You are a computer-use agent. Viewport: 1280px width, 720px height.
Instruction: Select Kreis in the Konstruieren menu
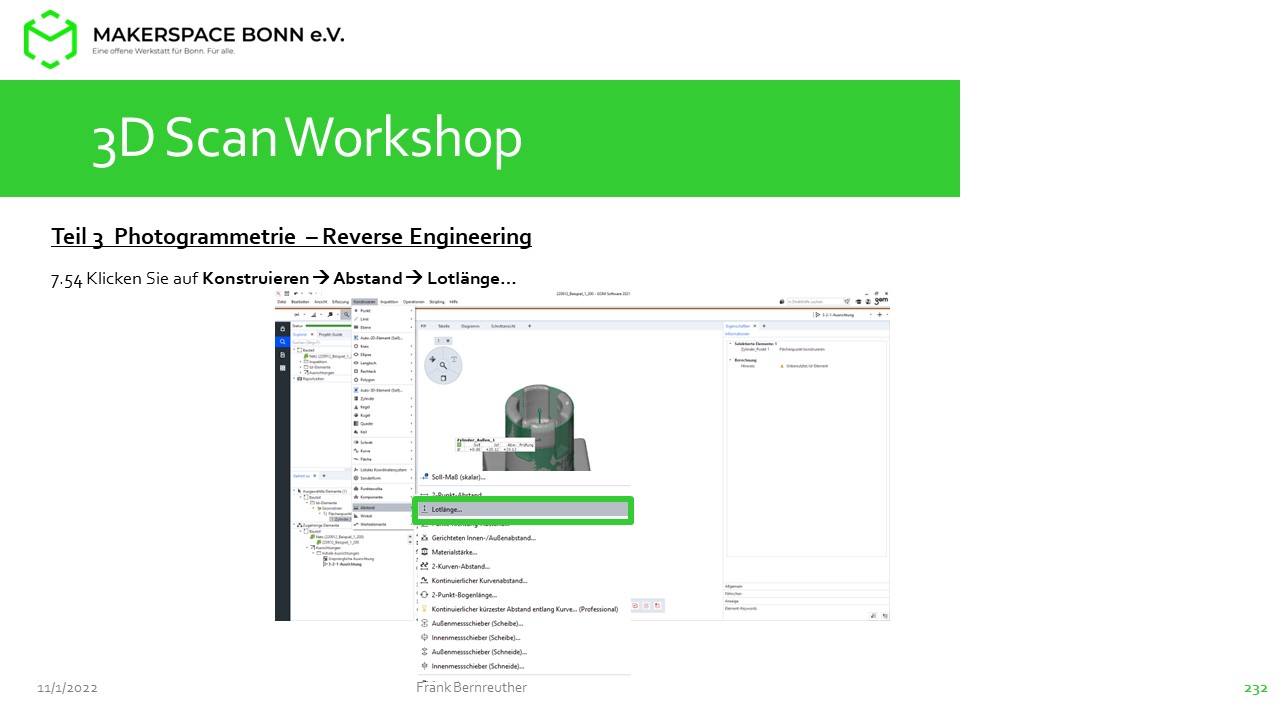383,346
